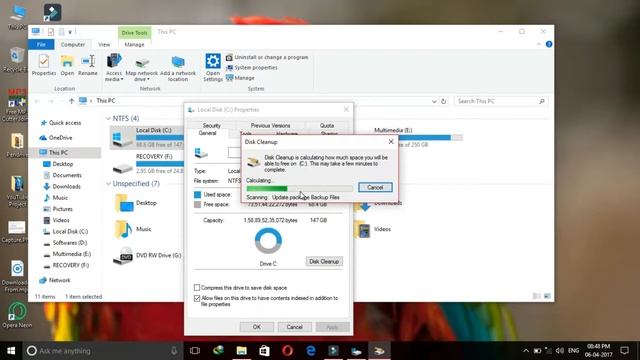Switch to large icons view button
Viewport: 640px width, 360px height.
(547, 296)
